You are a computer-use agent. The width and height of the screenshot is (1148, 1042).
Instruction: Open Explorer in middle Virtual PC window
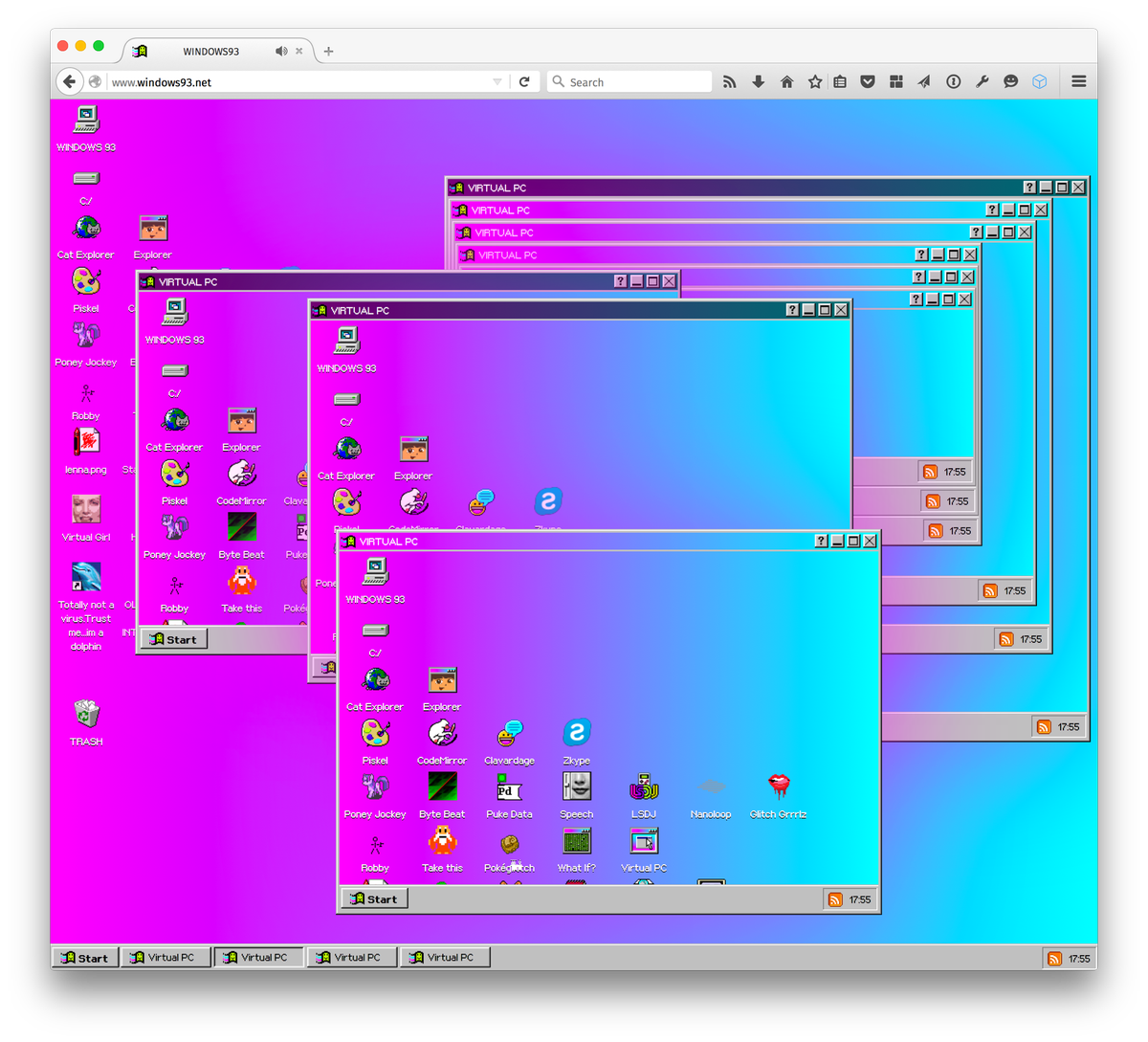point(413,450)
